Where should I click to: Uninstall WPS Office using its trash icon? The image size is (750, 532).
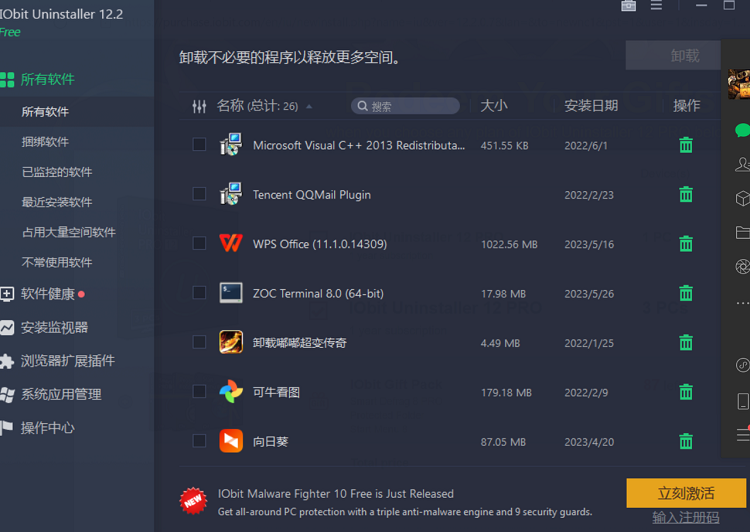click(x=686, y=244)
